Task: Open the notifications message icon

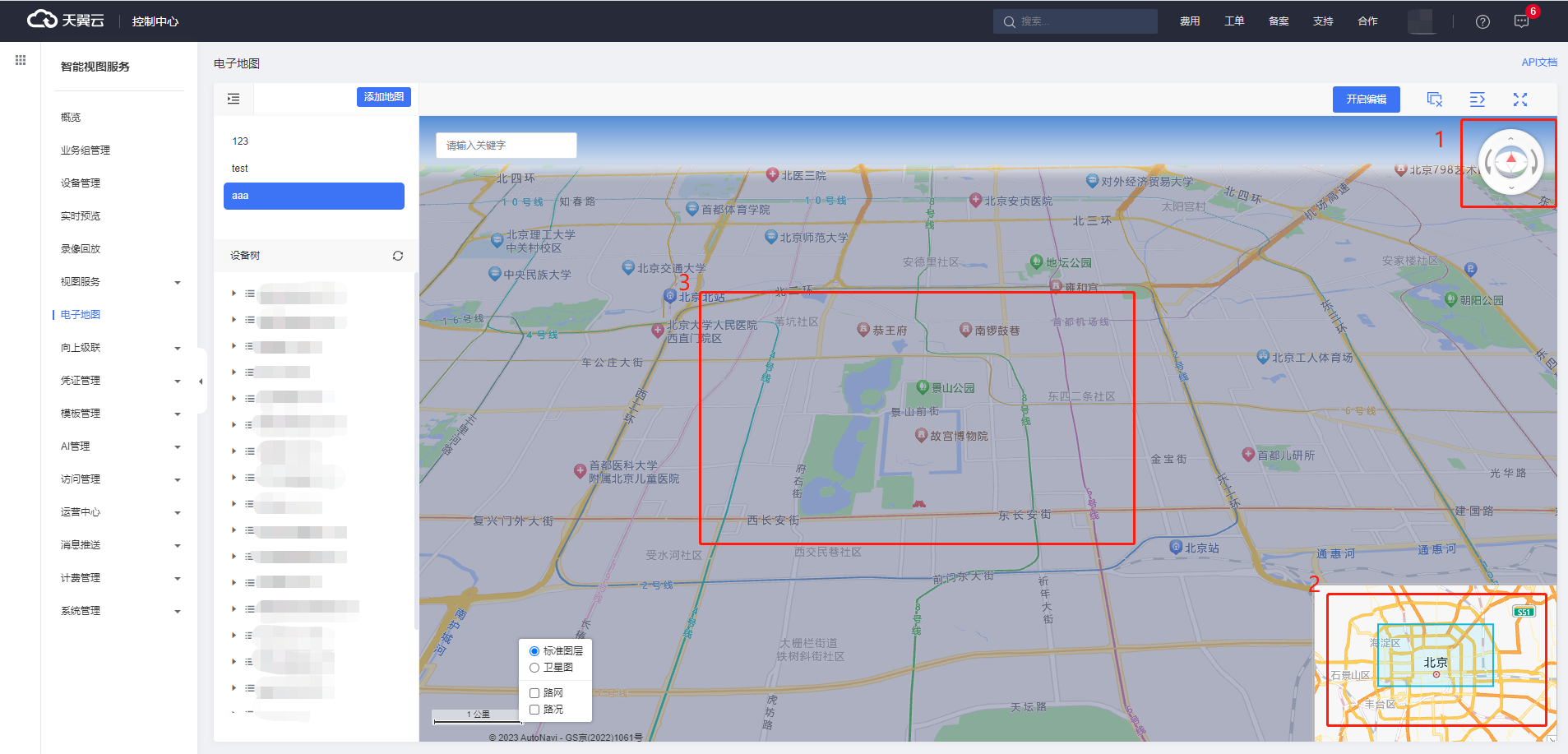Action: click(1521, 21)
